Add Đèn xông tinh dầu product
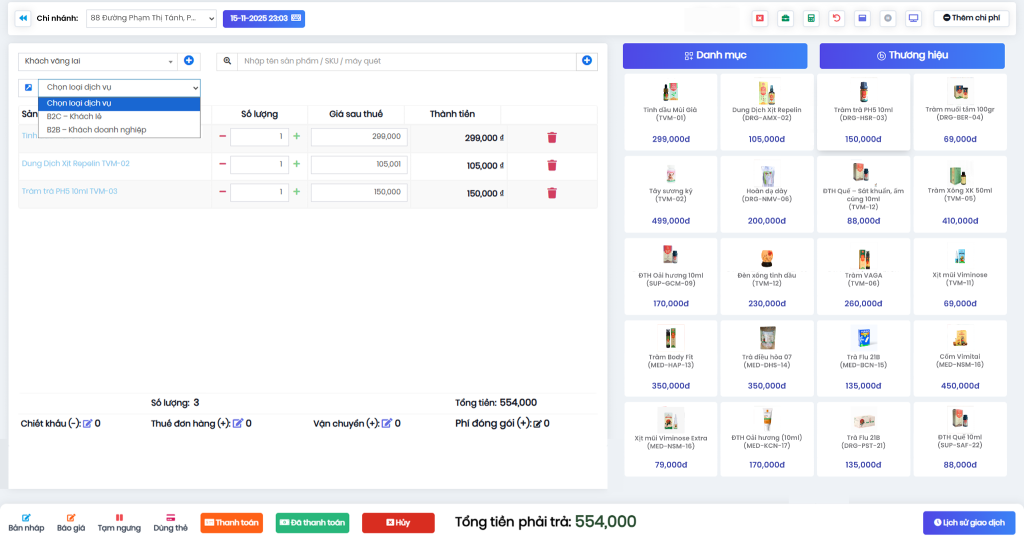1024x546 pixels. coord(767,276)
